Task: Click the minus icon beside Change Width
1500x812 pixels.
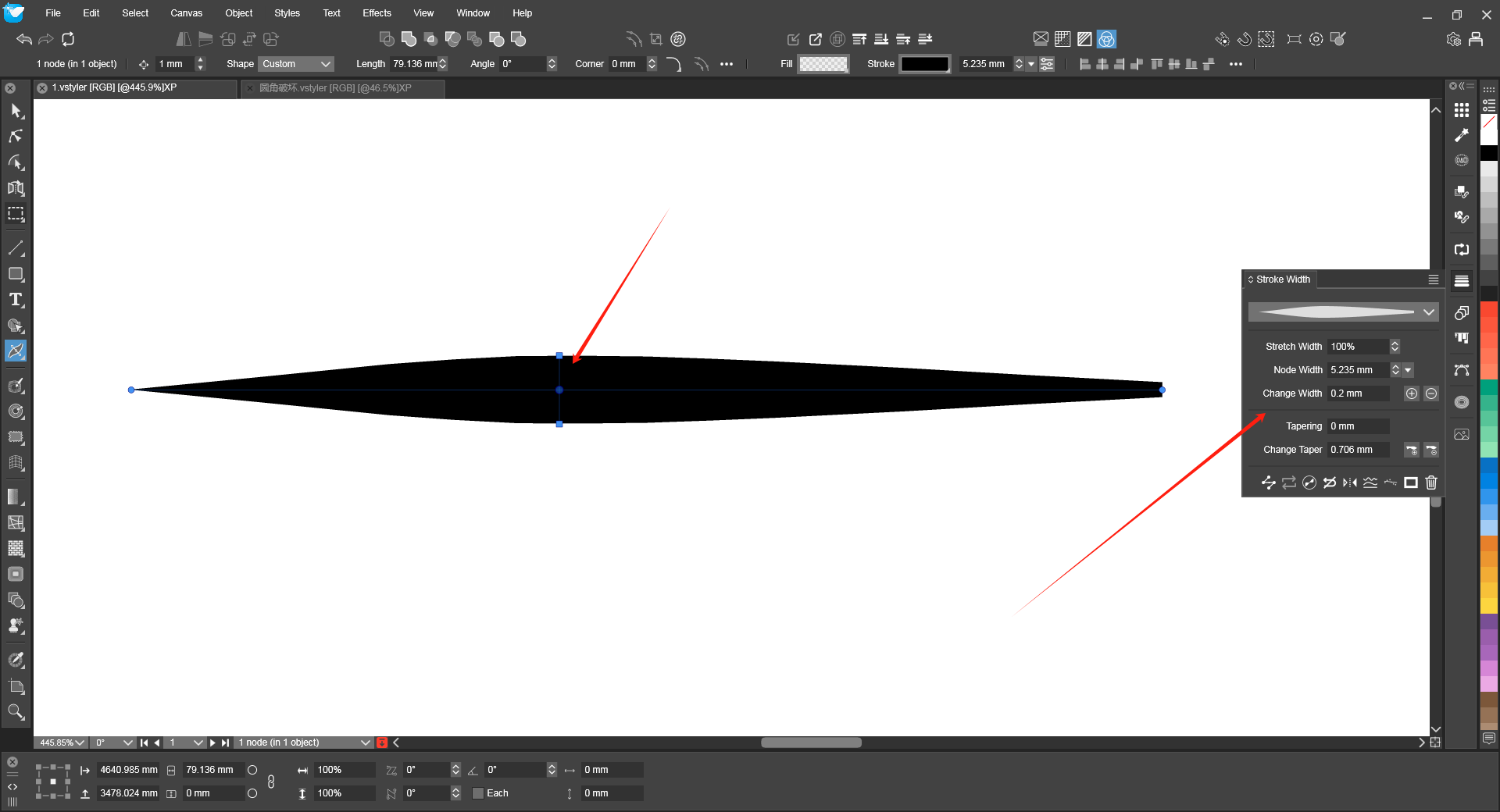Action: 1430,394
